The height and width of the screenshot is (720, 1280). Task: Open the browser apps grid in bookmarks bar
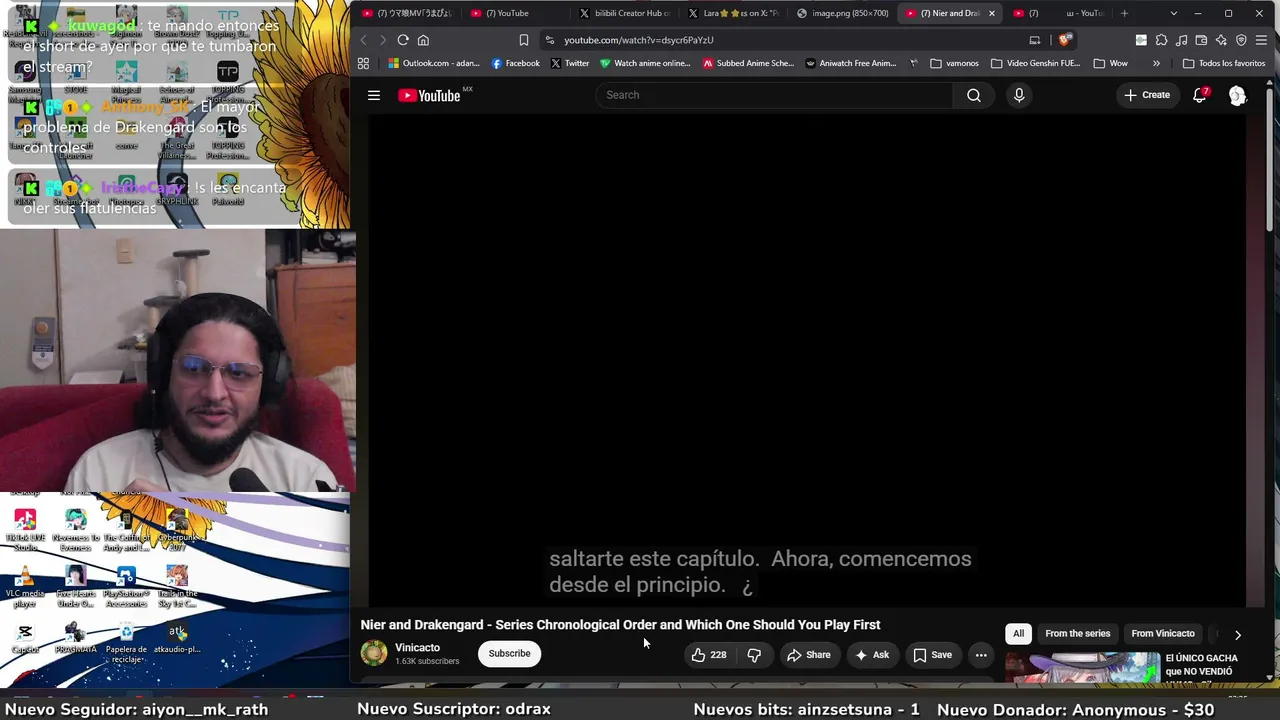point(363,63)
